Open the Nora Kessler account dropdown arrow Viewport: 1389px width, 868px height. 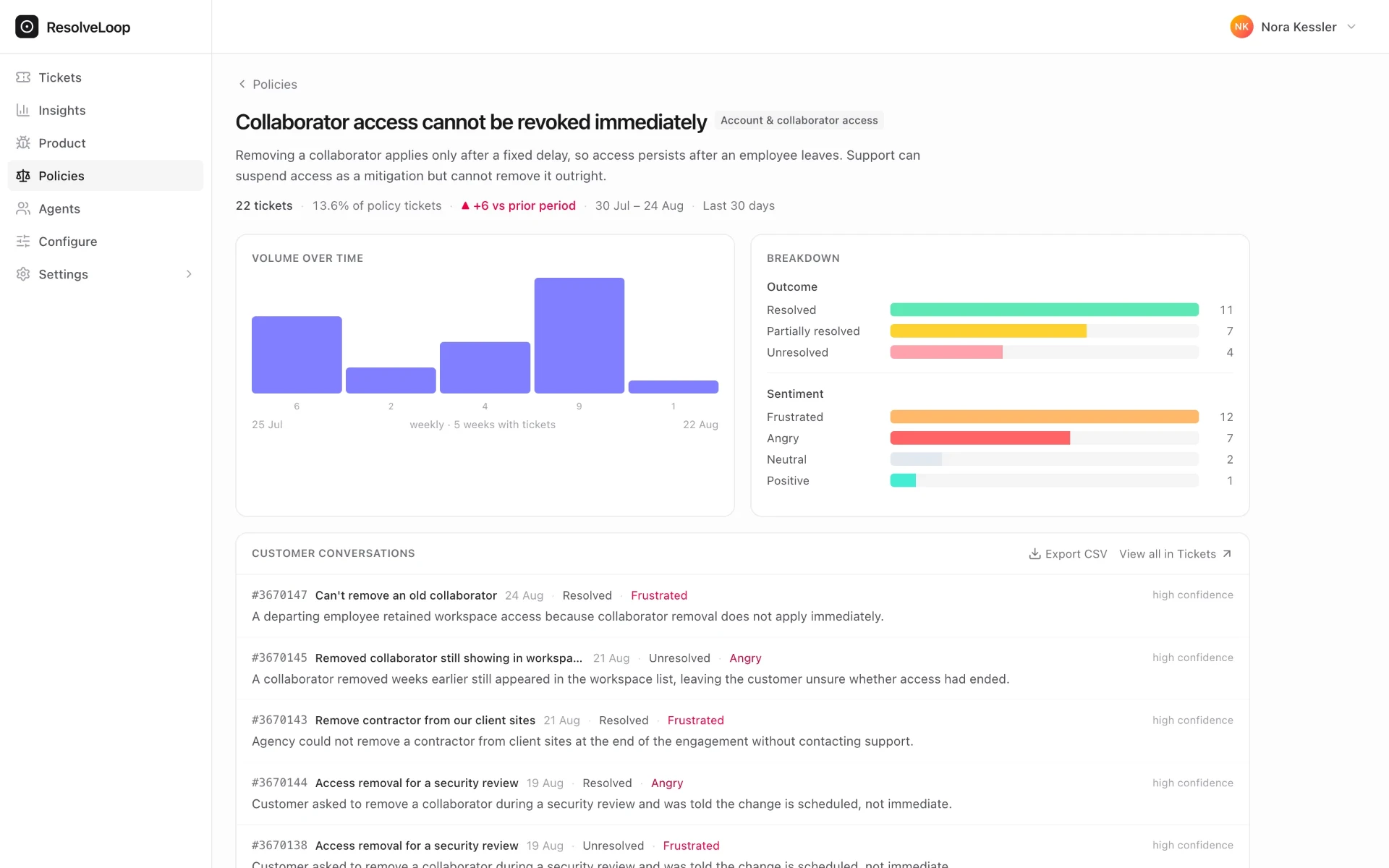[x=1351, y=27]
